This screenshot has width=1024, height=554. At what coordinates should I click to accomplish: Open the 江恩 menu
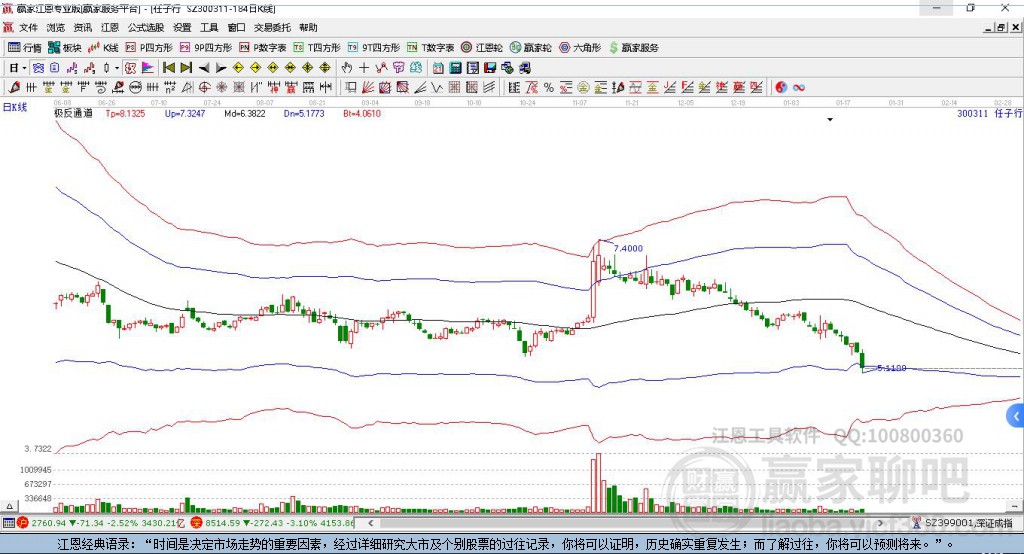tap(110, 27)
